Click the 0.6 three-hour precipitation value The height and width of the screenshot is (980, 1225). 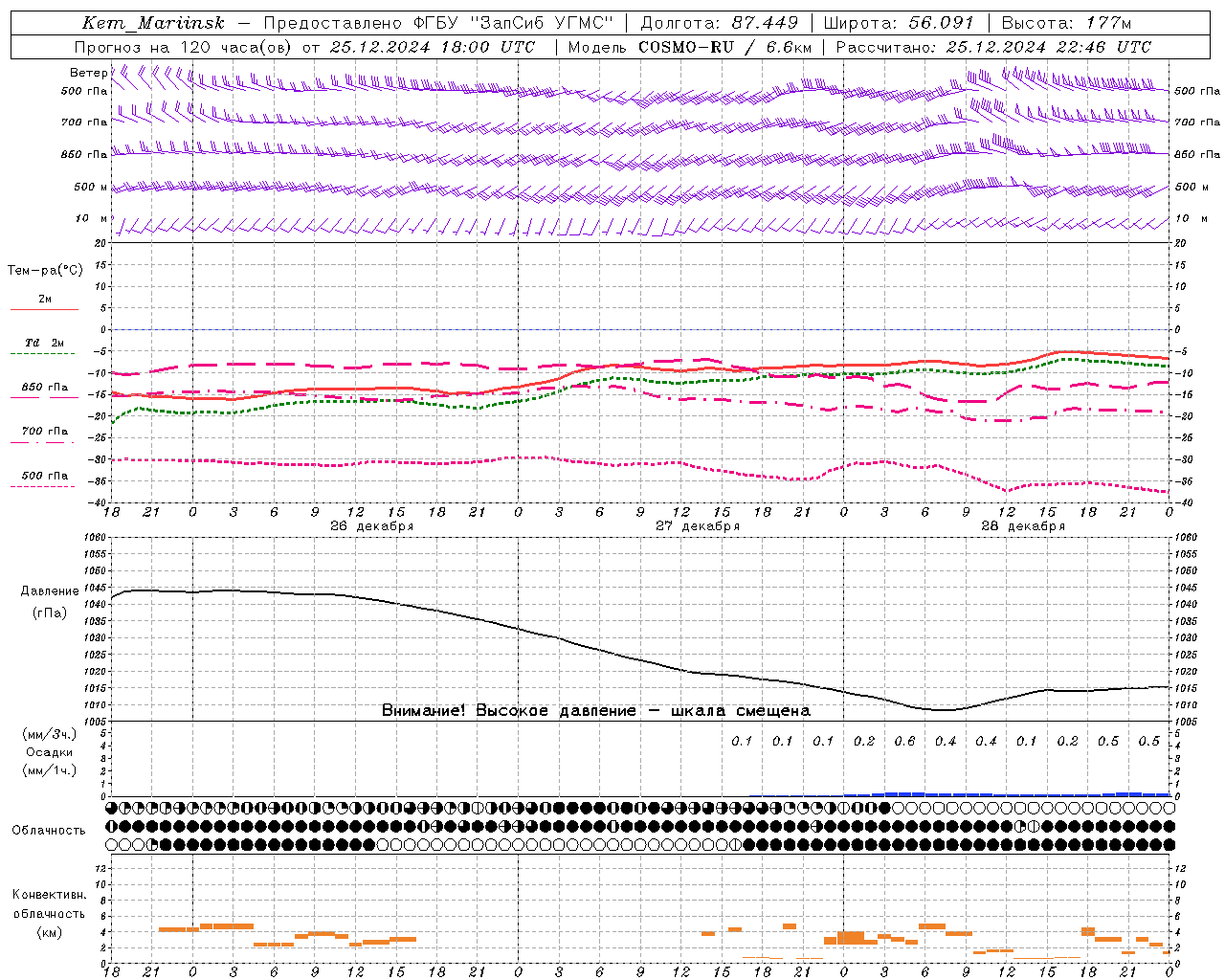pos(904,741)
